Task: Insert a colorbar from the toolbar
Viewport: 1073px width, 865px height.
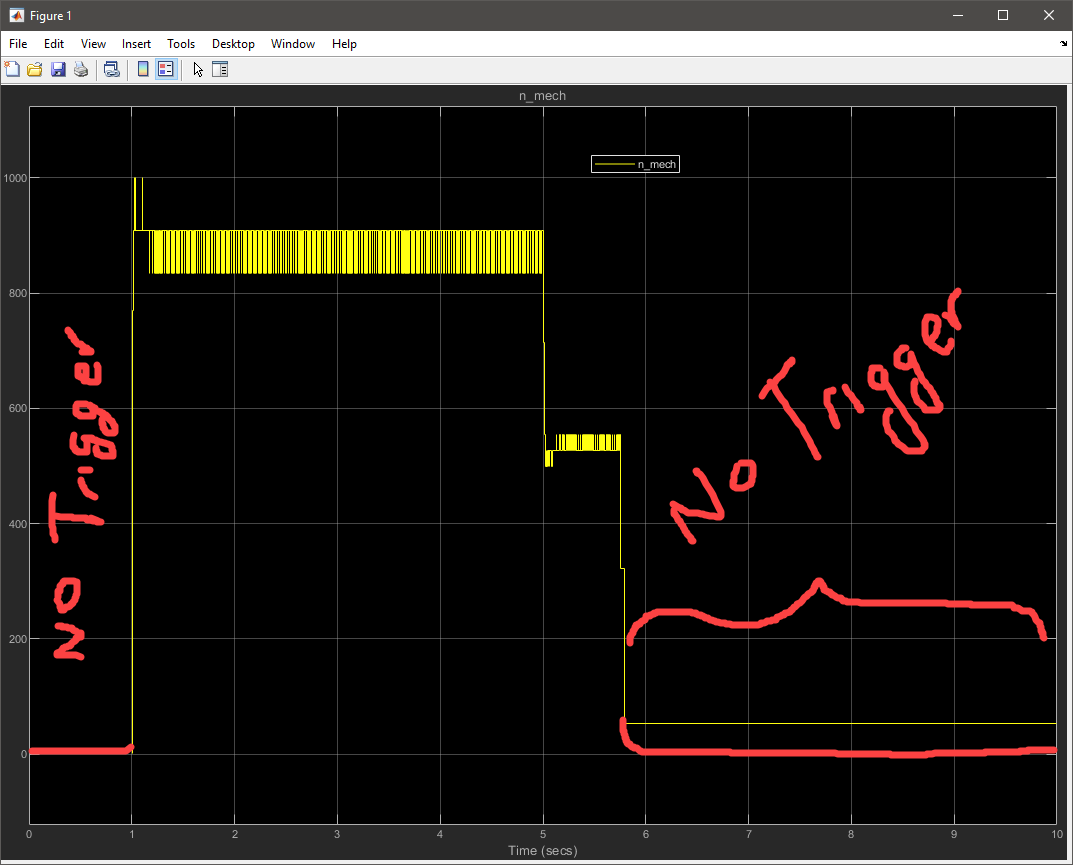Action: point(143,69)
